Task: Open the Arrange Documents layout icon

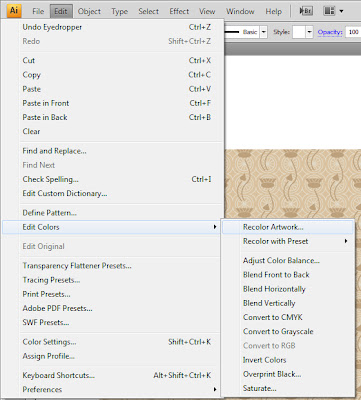Action: coord(329,11)
